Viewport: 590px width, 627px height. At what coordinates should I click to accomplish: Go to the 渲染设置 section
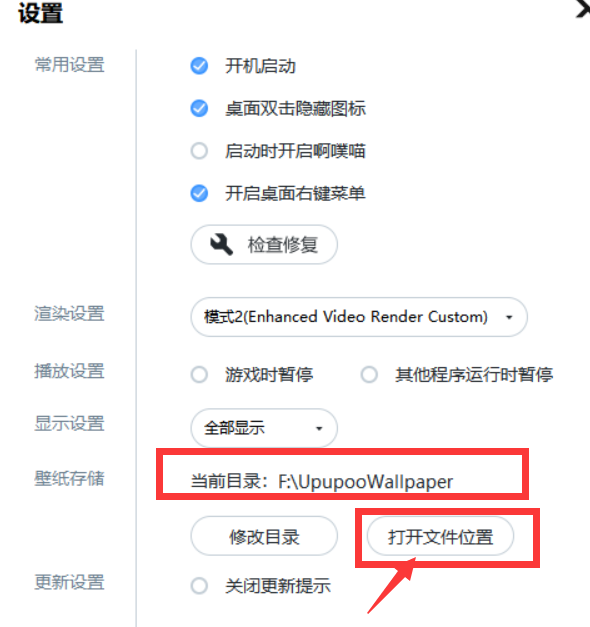[69, 314]
